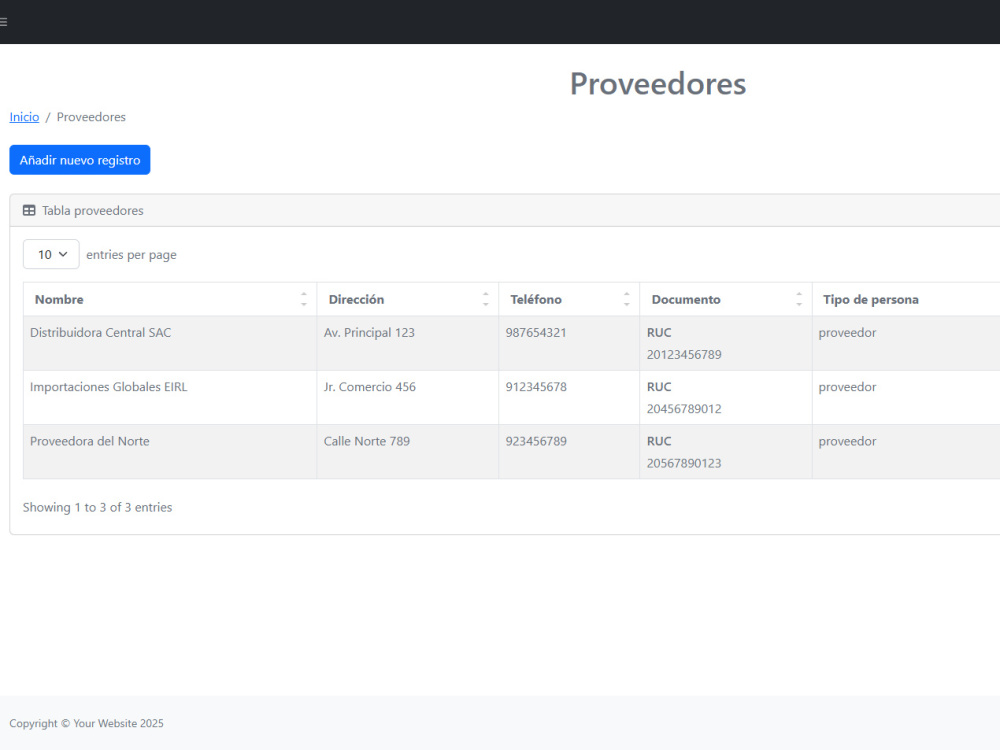The height and width of the screenshot is (750, 1000).
Task: Sort by Nombre column arrows
Action: tap(304, 299)
